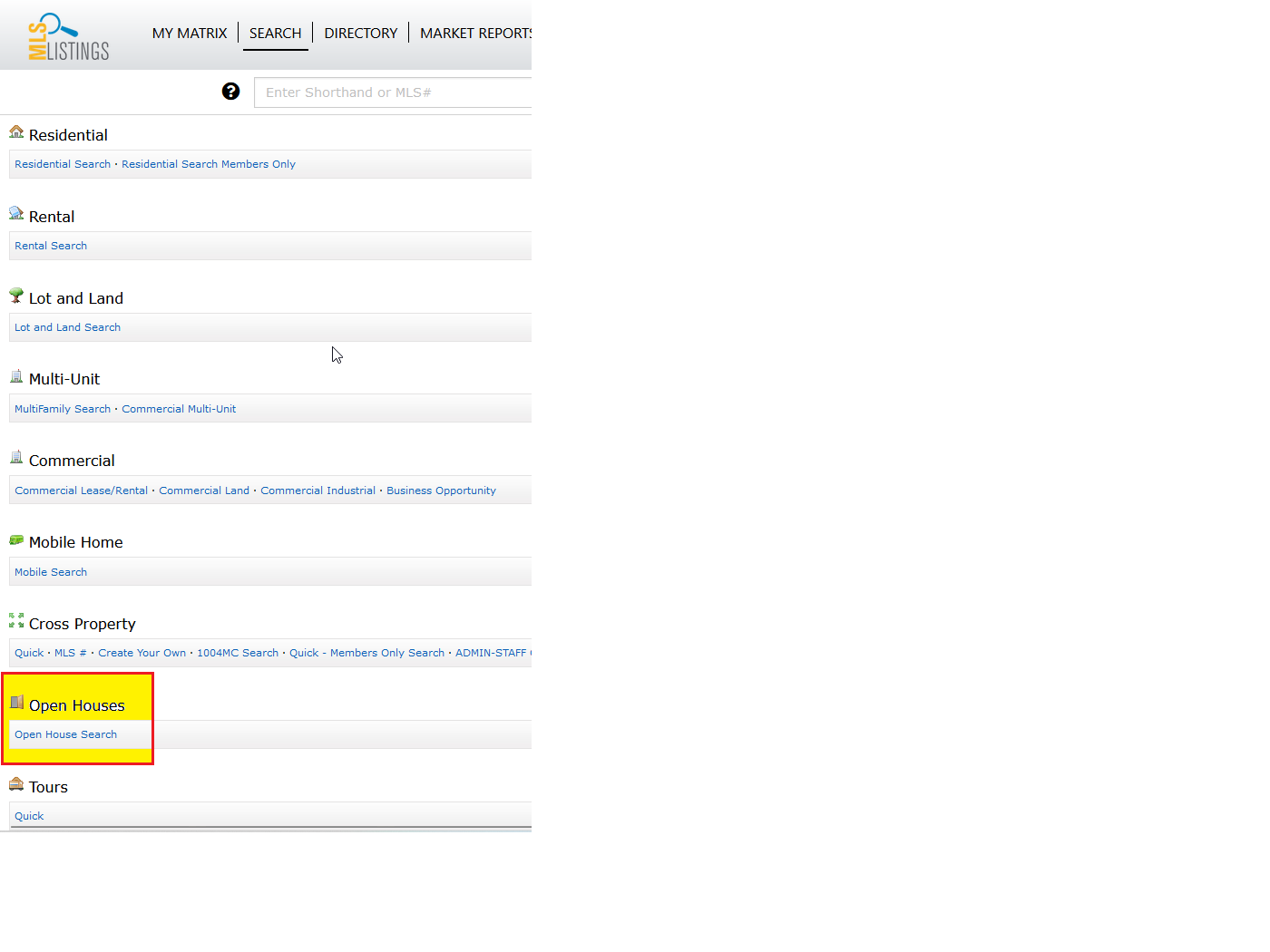Open Business Opportunity link
The height and width of the screenshot is (952, 1270).
[x=441, y=491]
